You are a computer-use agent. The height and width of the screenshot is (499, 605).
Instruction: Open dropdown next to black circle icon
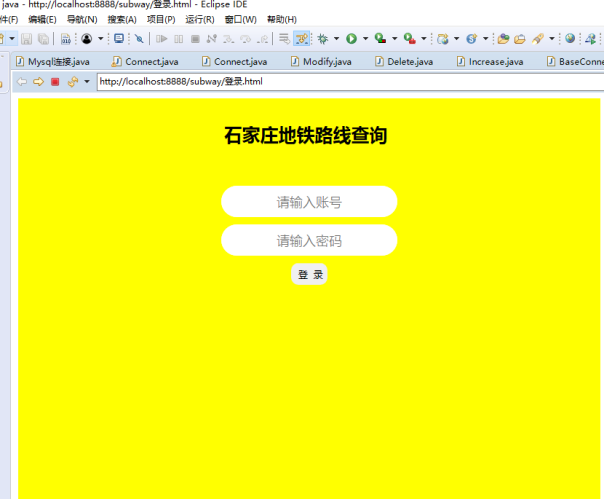pyautogui.click(x=100, y=39)
